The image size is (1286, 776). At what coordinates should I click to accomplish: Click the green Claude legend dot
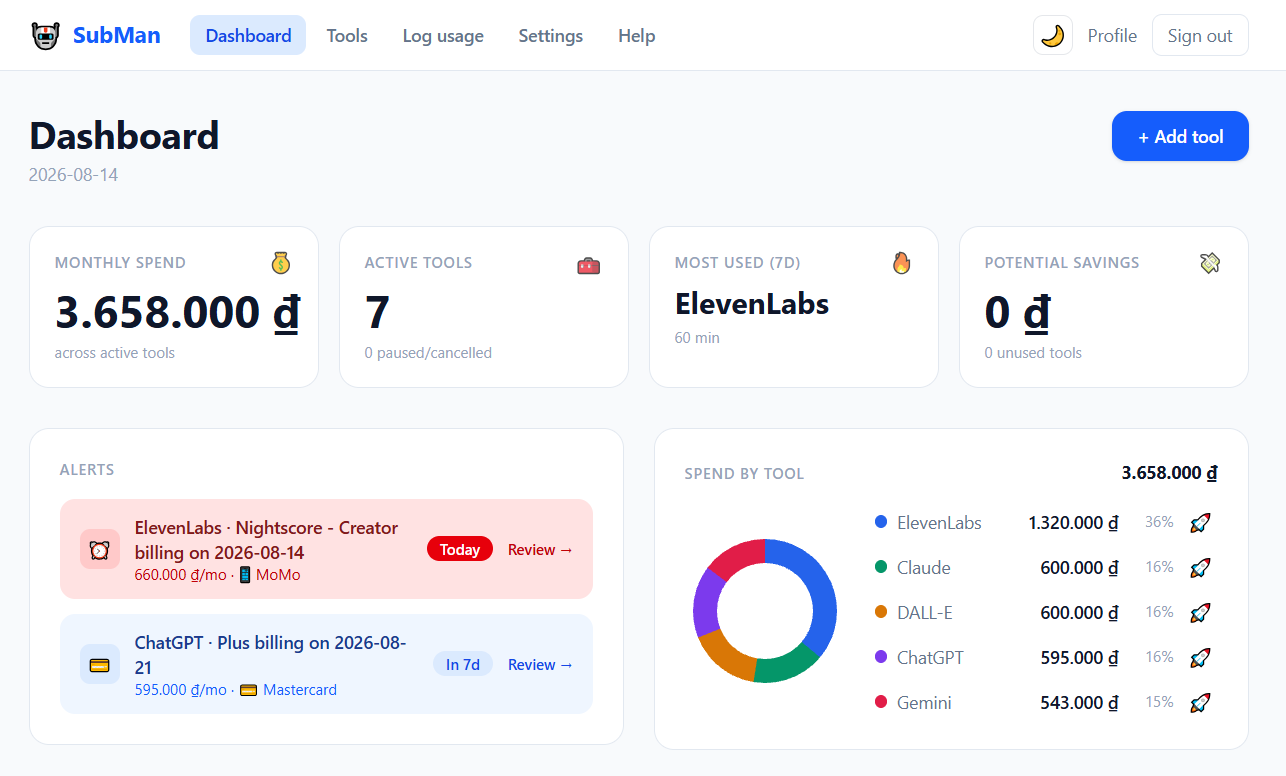pyautogui.click(x=881, y=567)
